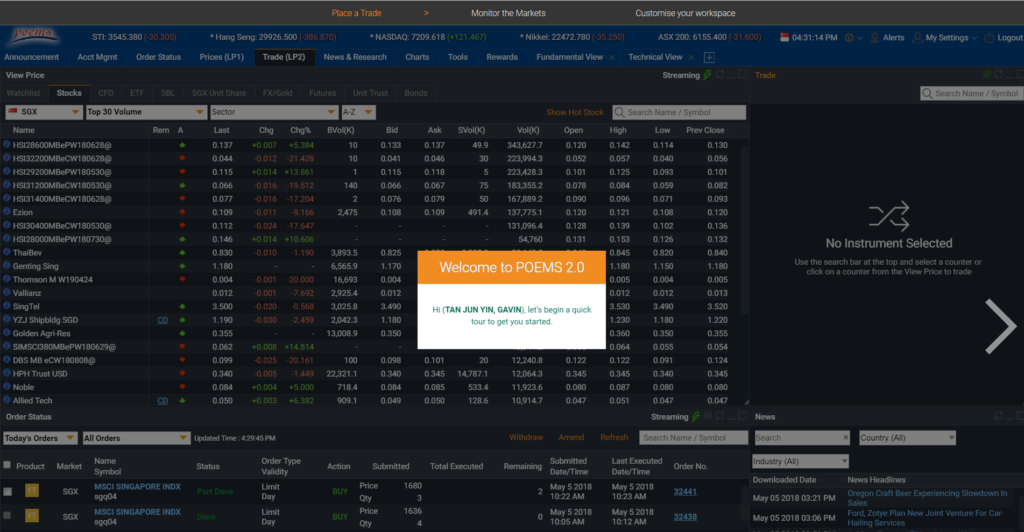Screen dimensions: 1024x532
Task: Add a new workspace tab with plus icon
Action: tap(709, 57)
